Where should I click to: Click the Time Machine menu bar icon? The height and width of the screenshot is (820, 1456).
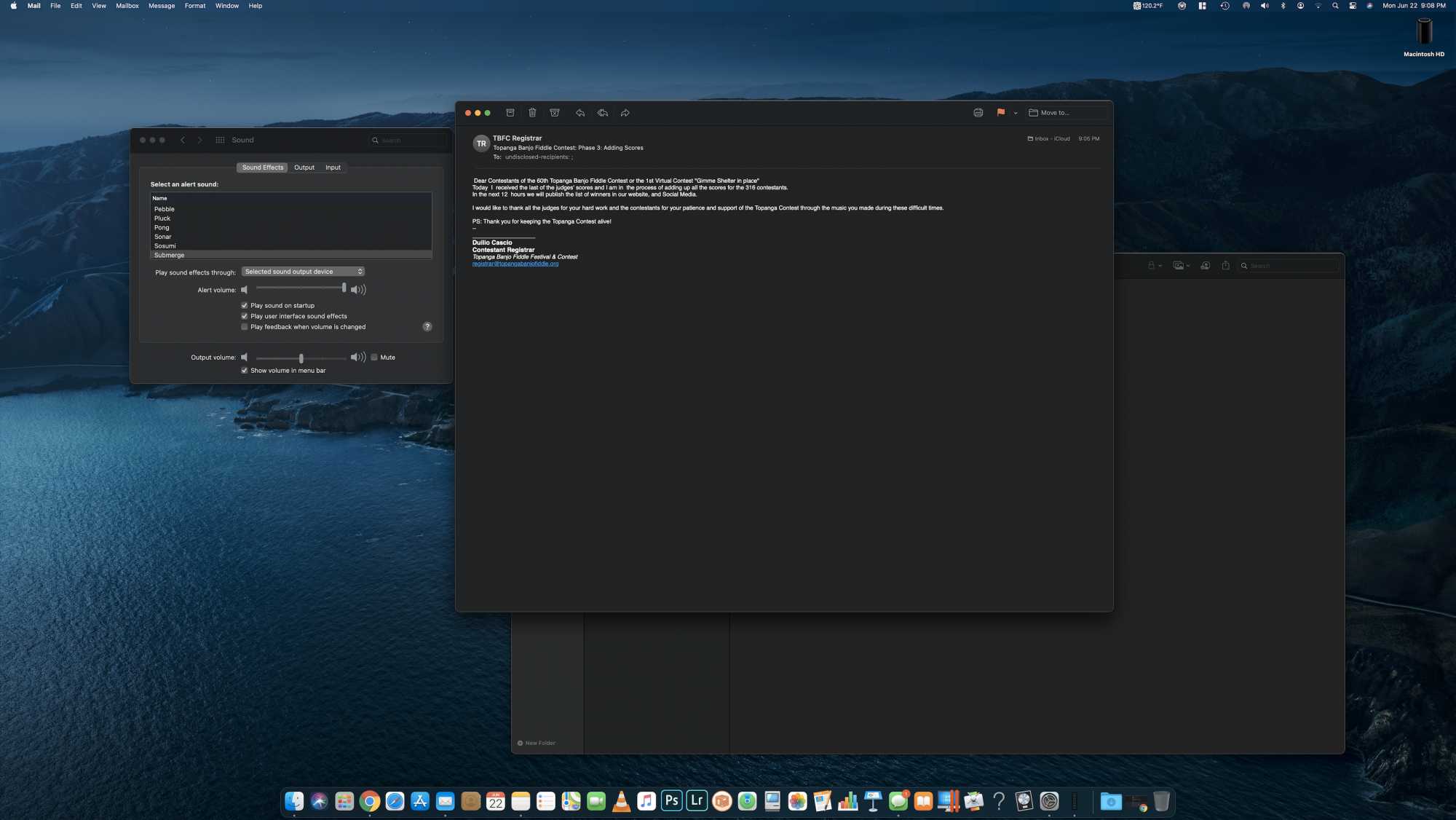pos(1225,6)
